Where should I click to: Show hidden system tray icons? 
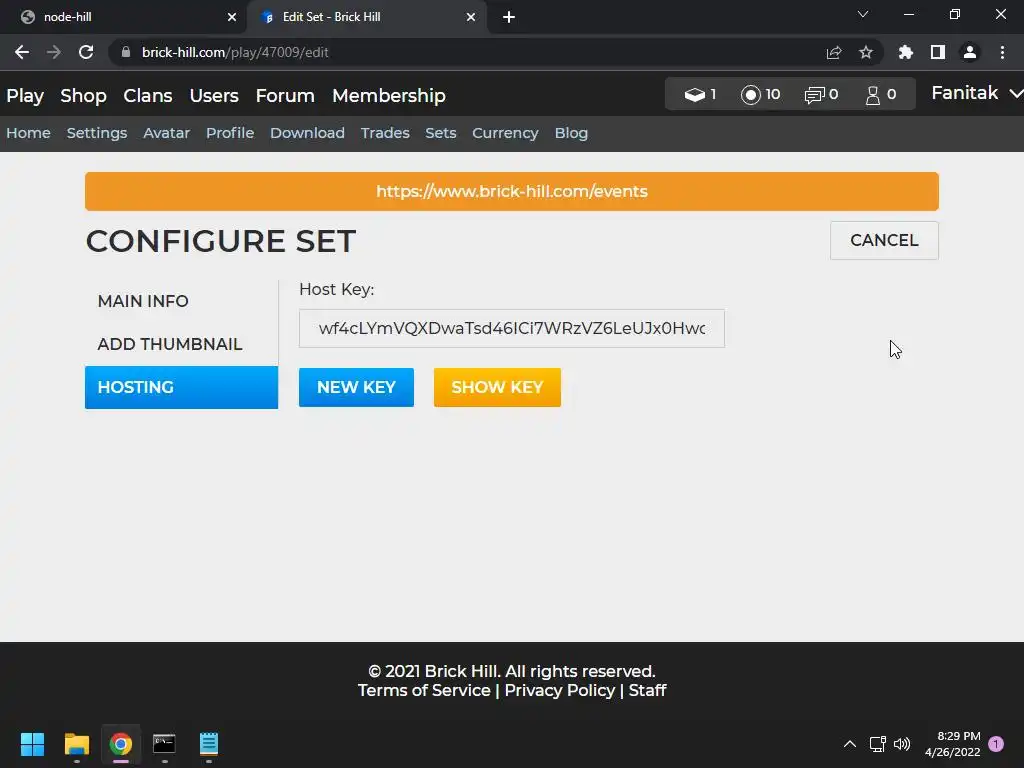pyautogui.click(x=850, y=744)
